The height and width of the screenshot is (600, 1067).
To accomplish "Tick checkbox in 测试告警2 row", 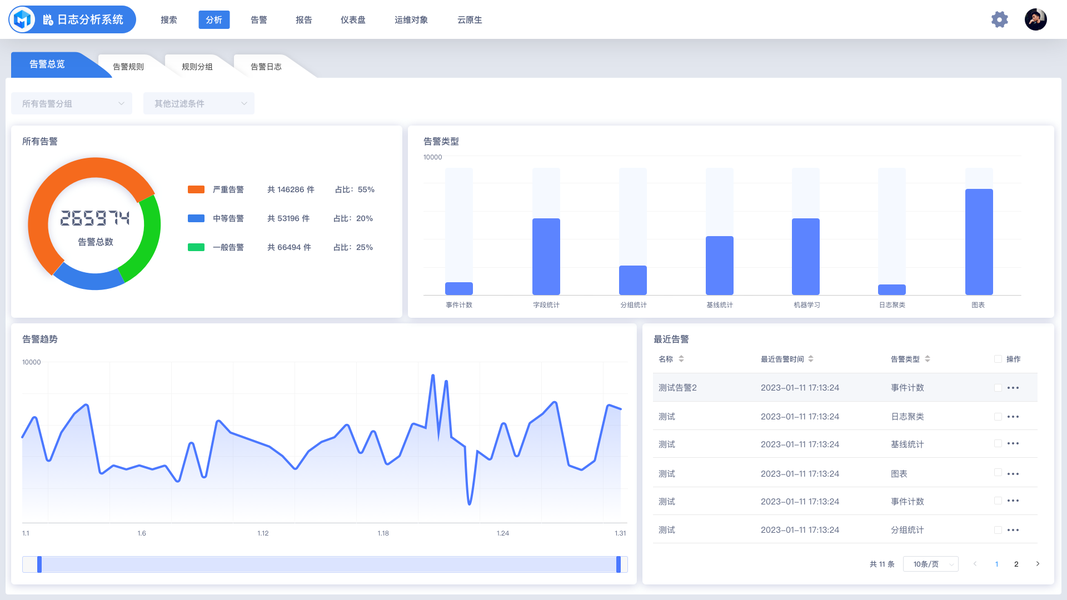I will [998, 388].
